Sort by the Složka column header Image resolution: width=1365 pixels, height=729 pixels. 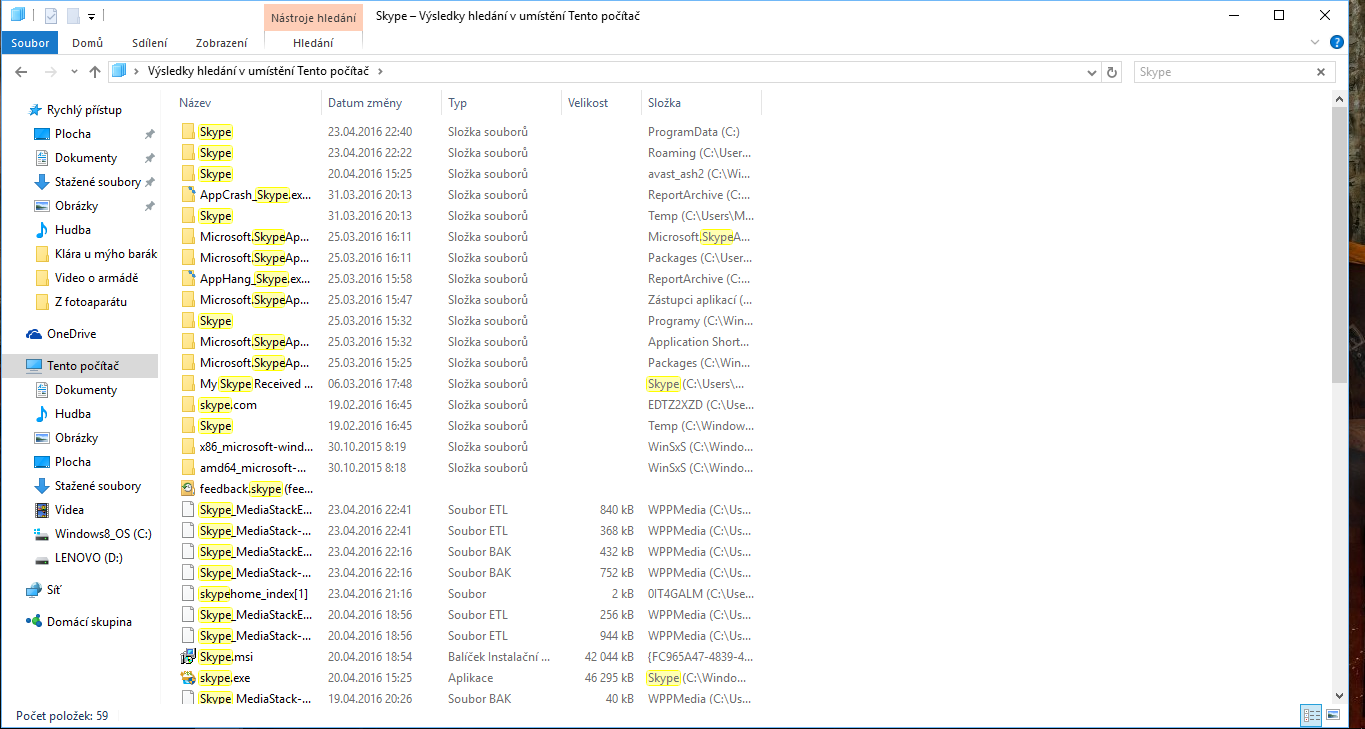[701, 103]
